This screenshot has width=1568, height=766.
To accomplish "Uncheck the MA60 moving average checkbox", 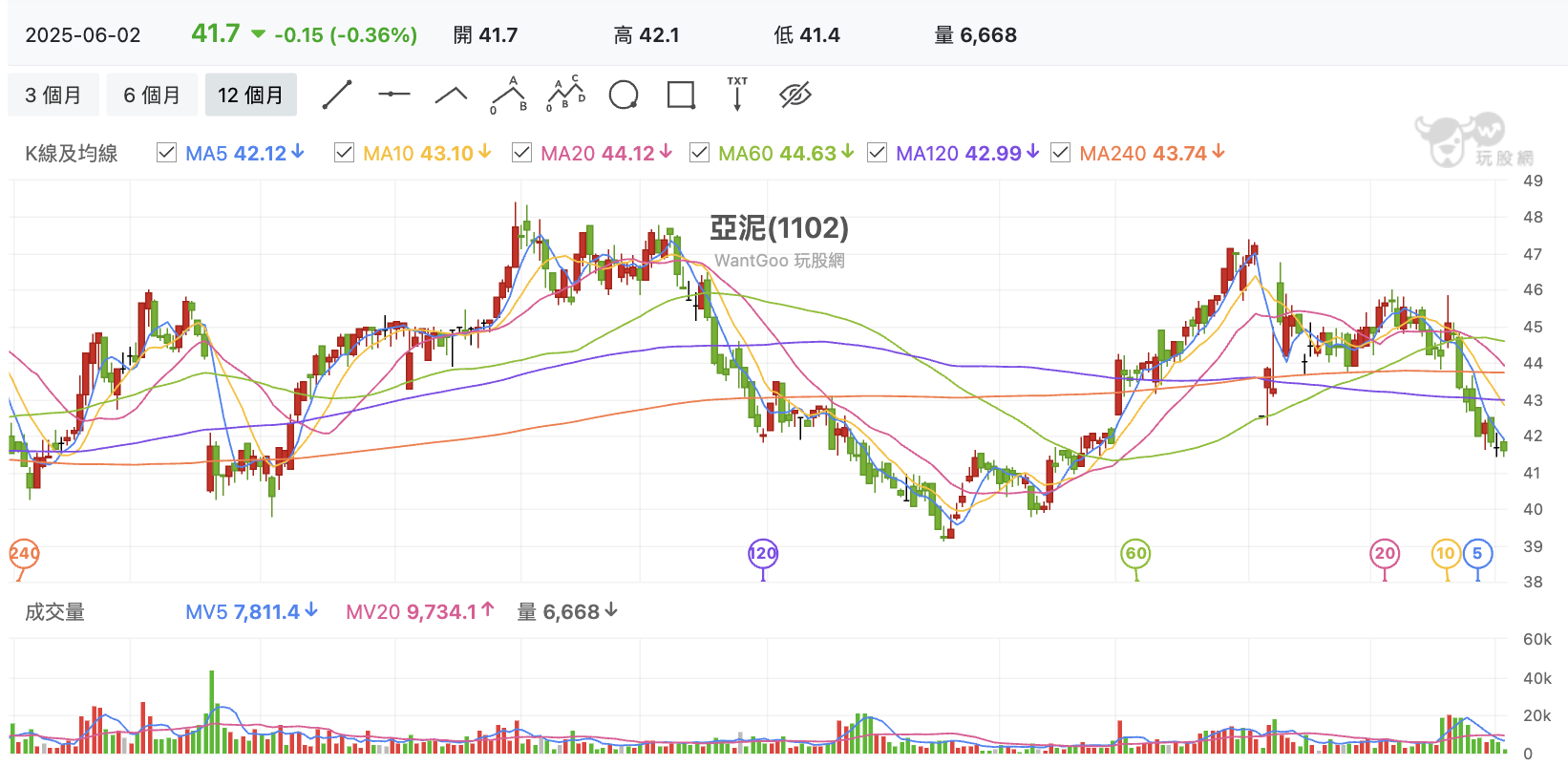I will (699, 153).
